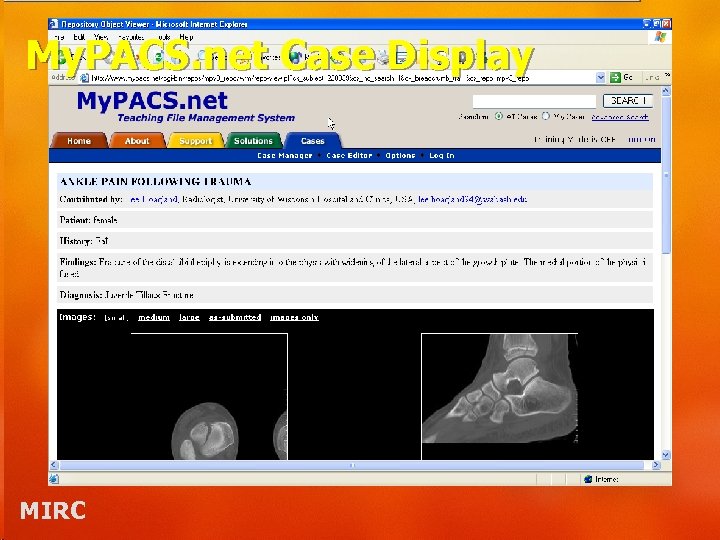Viewport: 720px width, 540px height.
Task: Open Case Editor in the blue bar
Action: [x=349, y=156]
